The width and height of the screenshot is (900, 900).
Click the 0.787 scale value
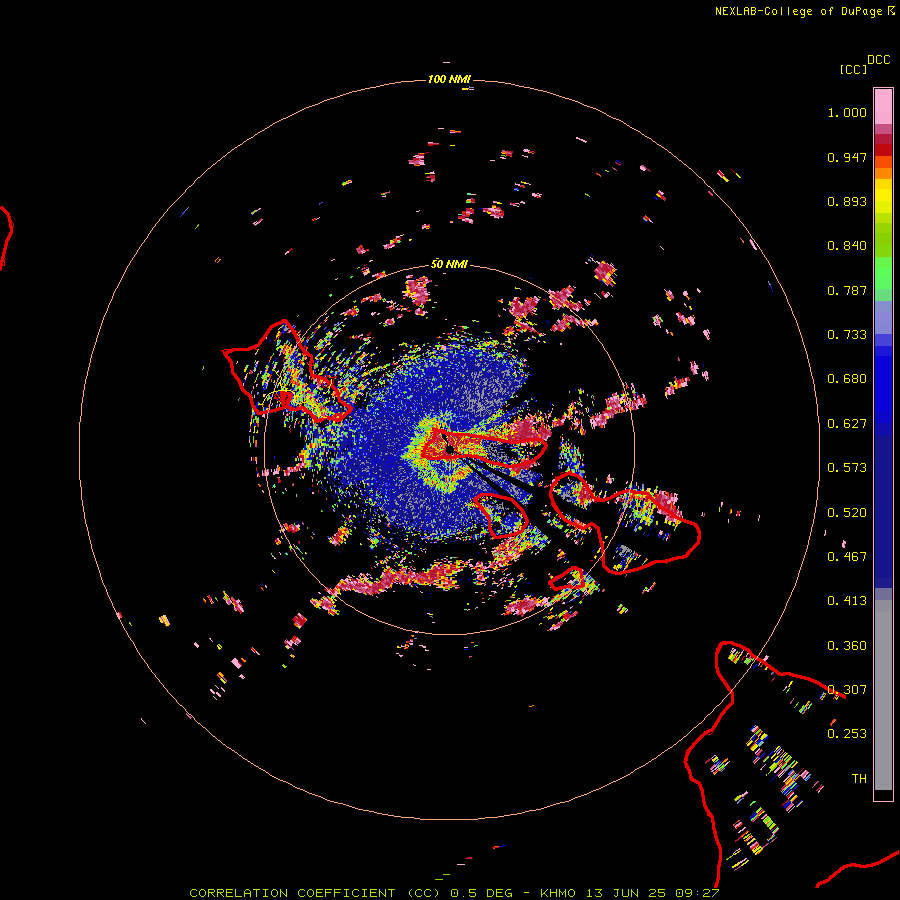(847, 290)
